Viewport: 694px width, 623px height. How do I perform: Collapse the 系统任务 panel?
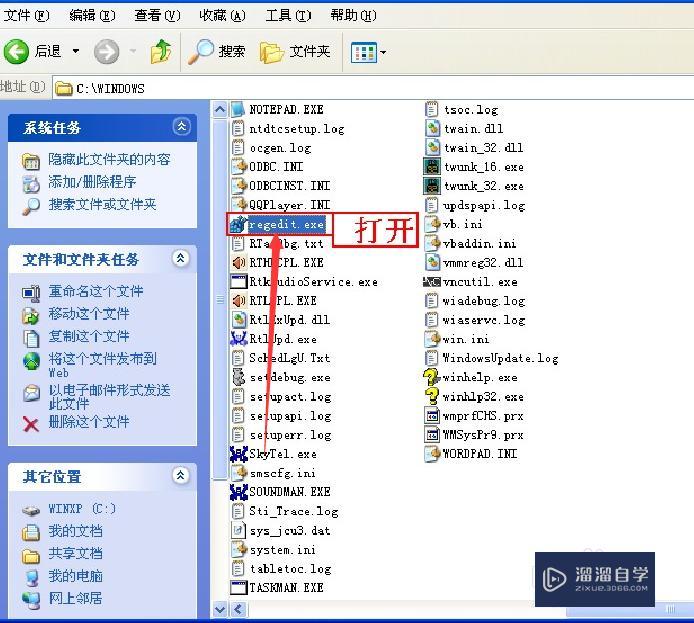[x=181, y=127]
